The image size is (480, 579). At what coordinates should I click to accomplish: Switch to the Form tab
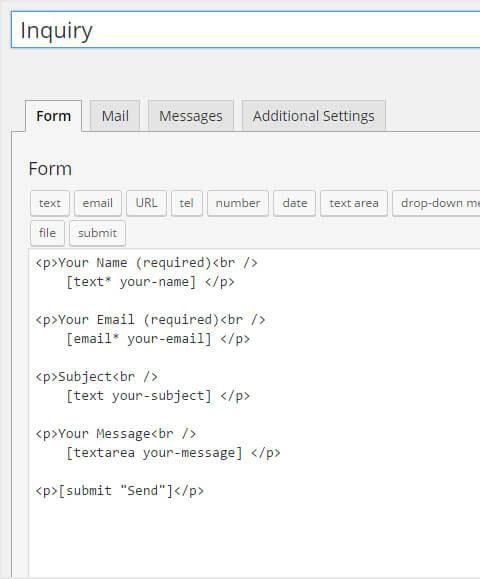click(54, 116)
